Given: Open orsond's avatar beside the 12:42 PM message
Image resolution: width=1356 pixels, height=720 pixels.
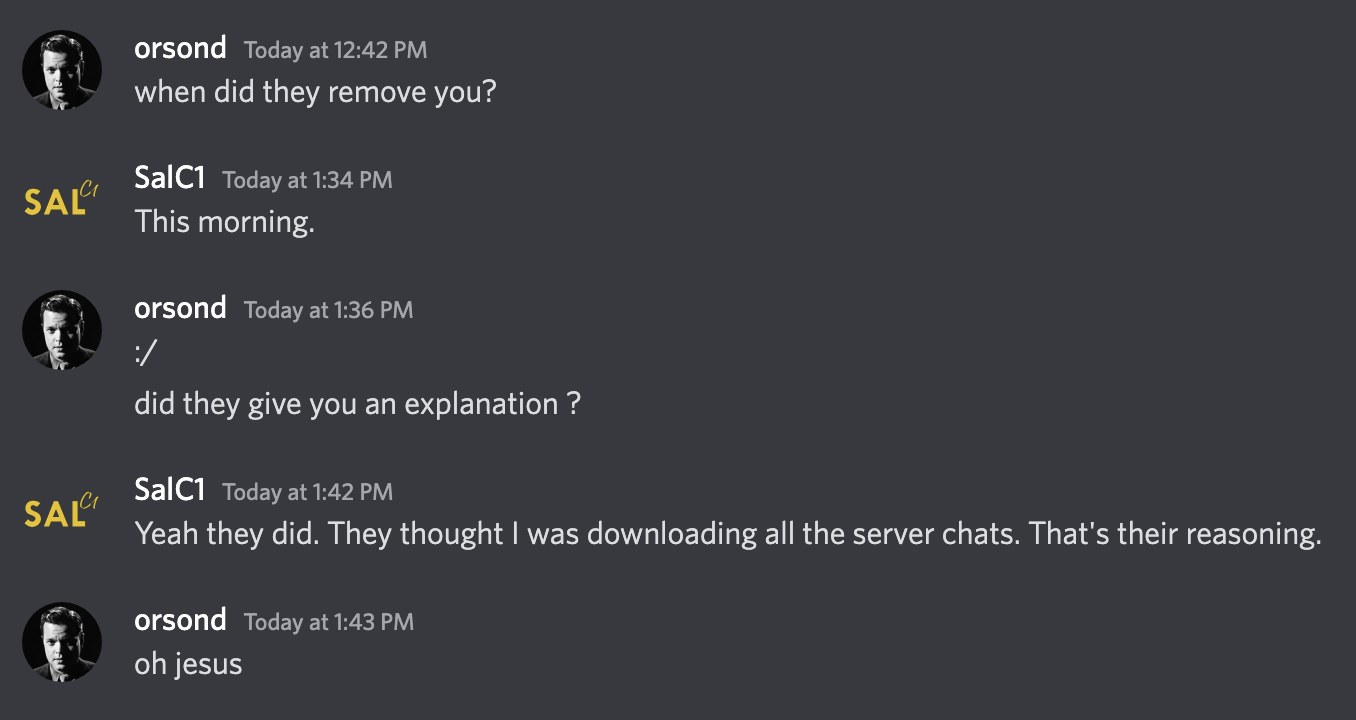Looking at the screenshot, I should (x=62, y=70).
